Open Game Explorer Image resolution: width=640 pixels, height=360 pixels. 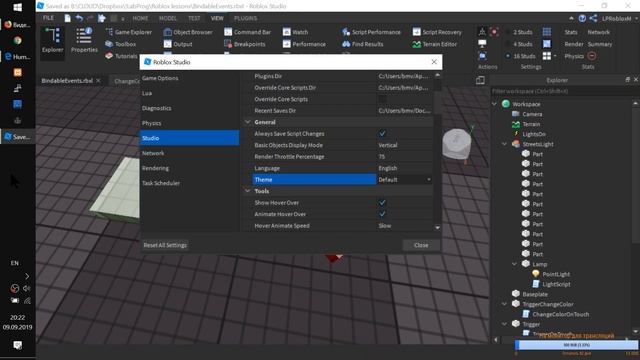[x=129, y=32]
